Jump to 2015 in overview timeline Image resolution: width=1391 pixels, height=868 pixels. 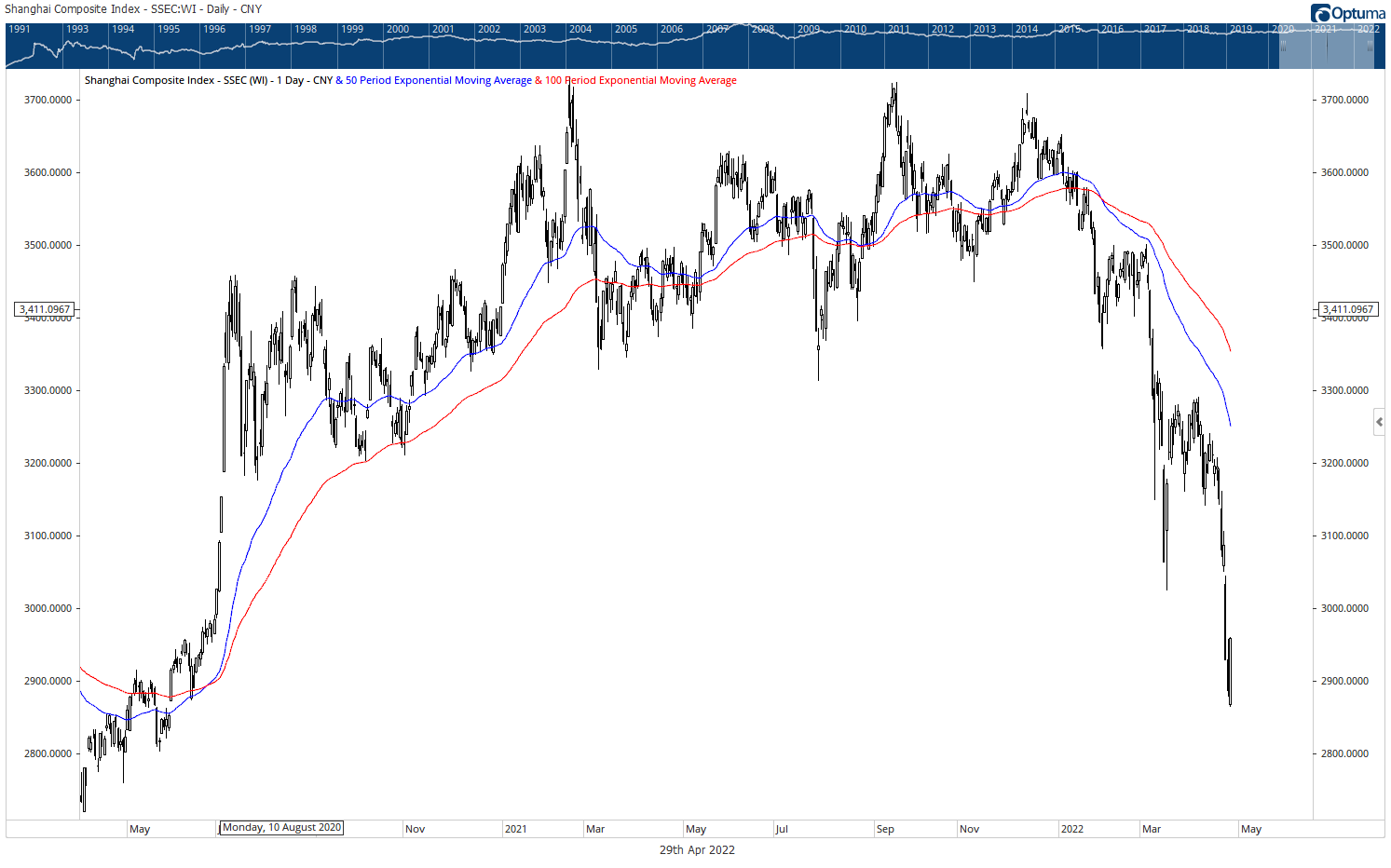(1069, 29)
